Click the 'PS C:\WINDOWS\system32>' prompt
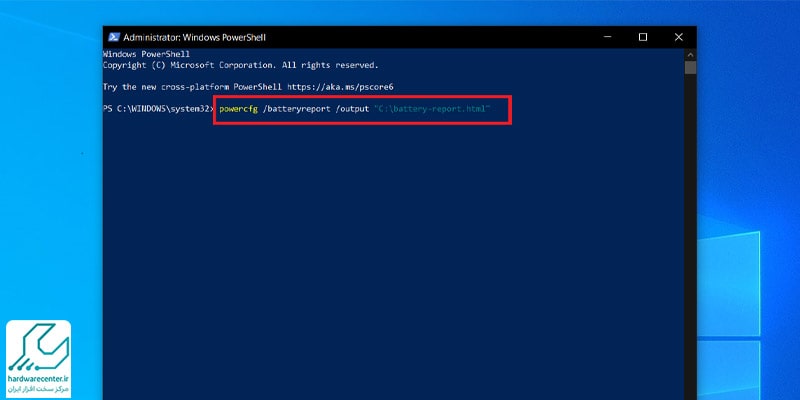Viewport: 800px width, 400px height. [x=159, y=109]
